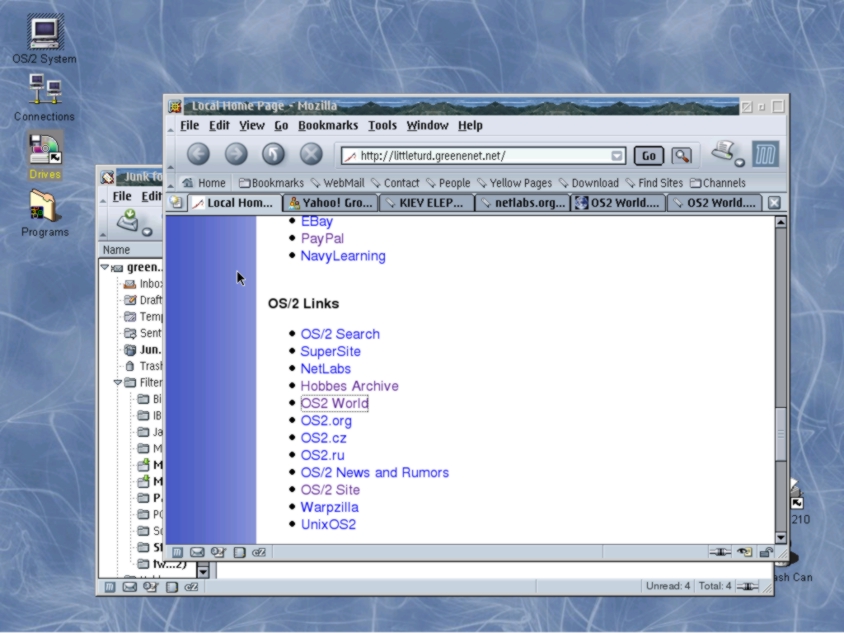Open Mail from the browser status bar
The image size is (844, 633).
point(197,552)
